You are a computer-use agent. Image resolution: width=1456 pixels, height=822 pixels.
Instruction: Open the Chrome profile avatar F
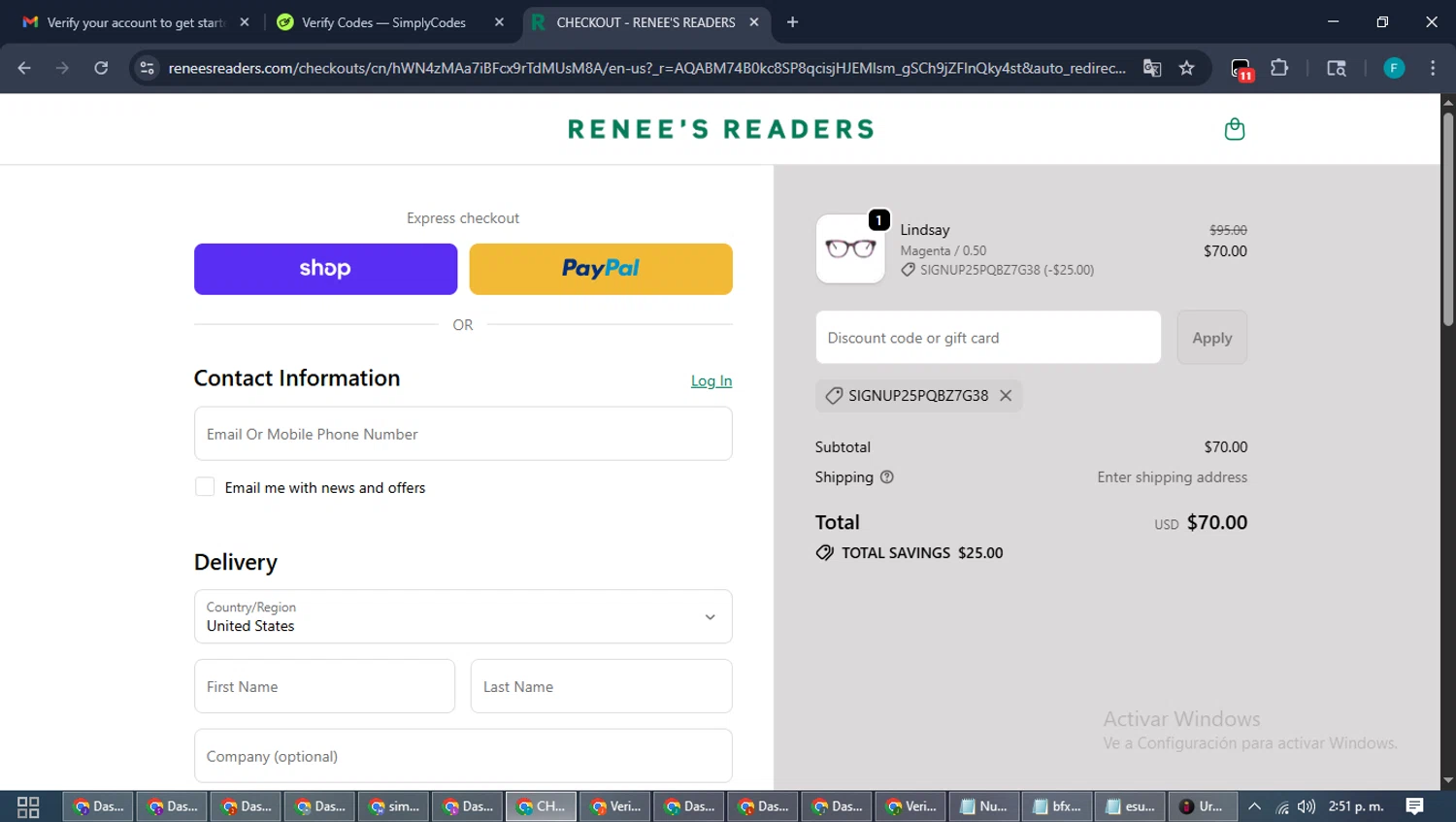[1394, 68]
